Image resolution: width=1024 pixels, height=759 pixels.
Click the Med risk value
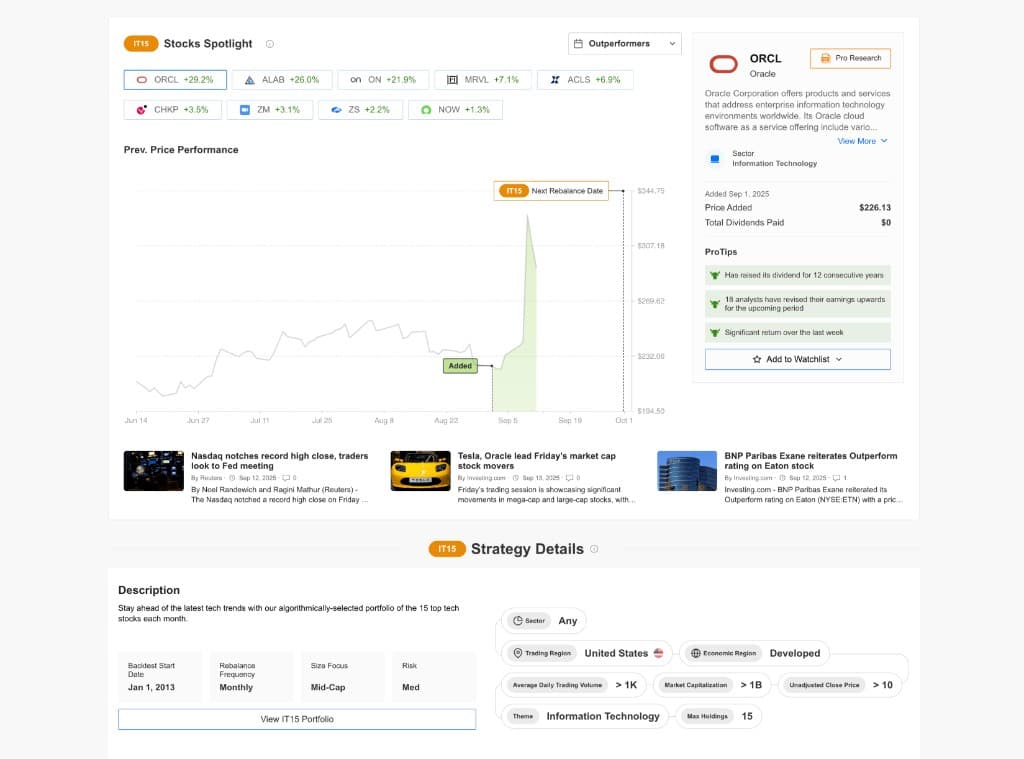pos(411,688)
